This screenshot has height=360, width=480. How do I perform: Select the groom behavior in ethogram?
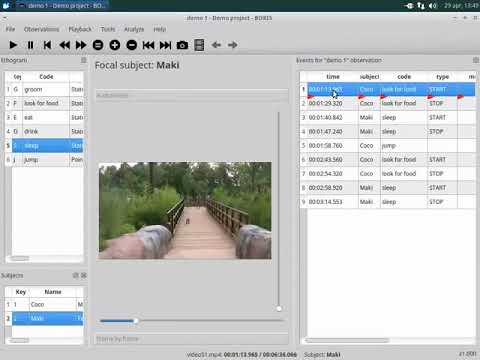click(x=44, y=89)
